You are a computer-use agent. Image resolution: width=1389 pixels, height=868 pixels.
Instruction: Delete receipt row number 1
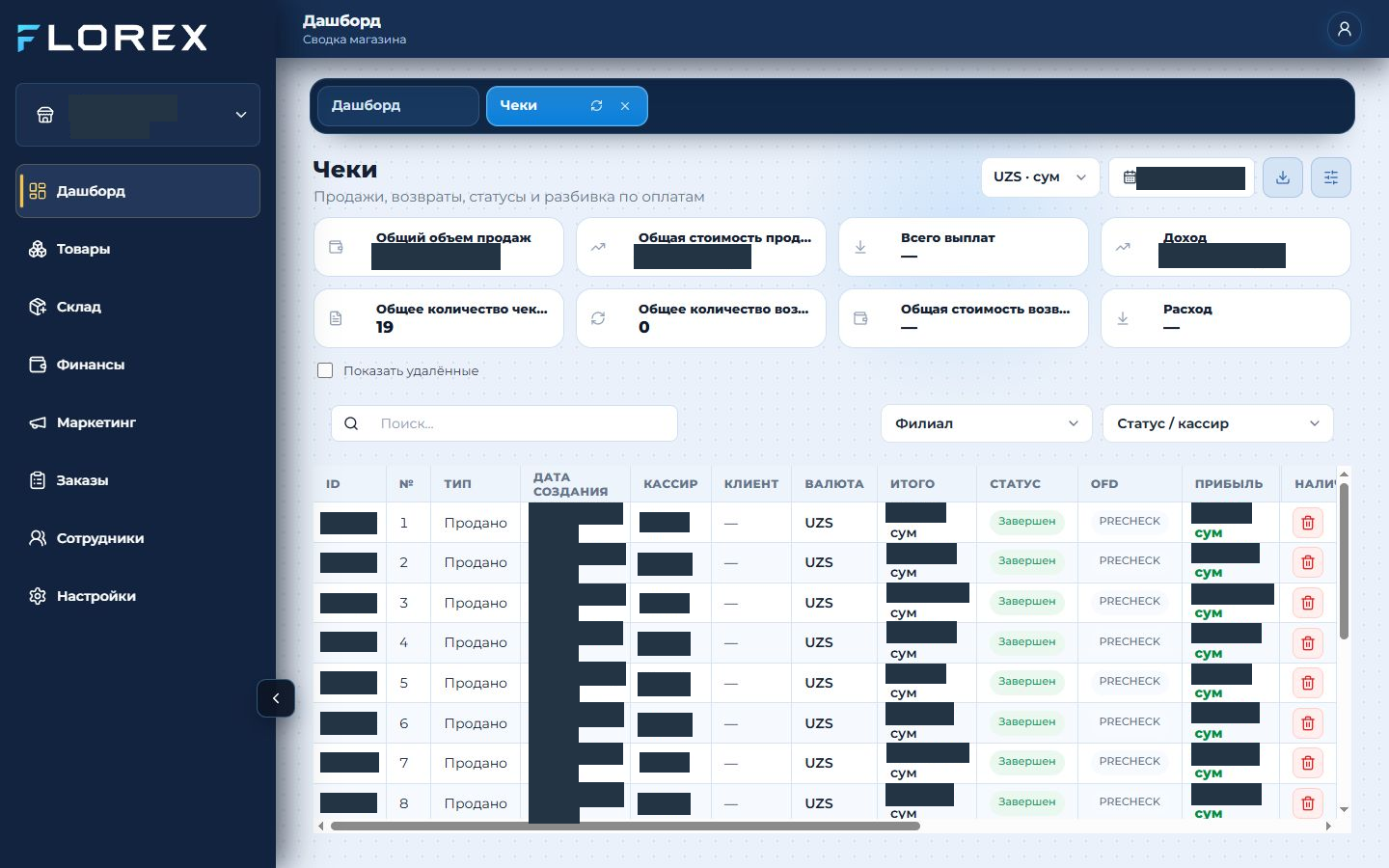(1308, 523)
